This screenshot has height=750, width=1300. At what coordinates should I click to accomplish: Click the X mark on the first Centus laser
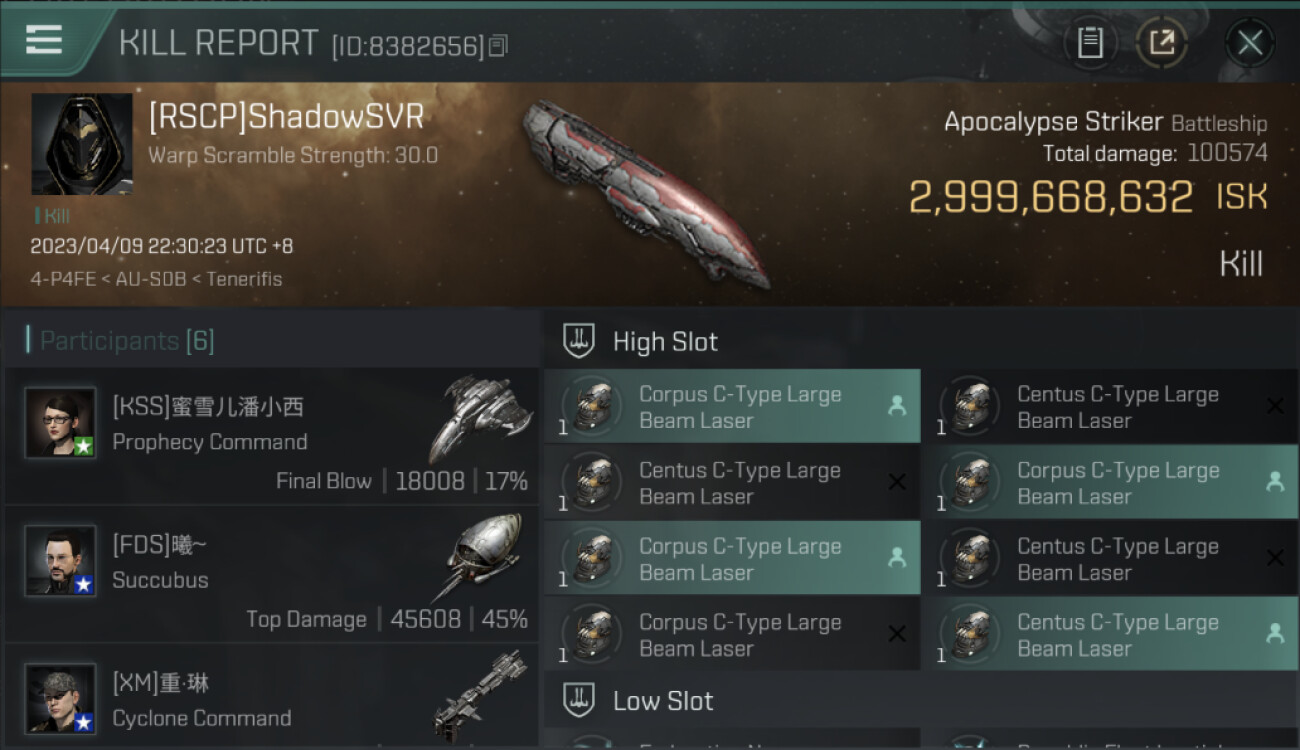(x=1275, y=406)
